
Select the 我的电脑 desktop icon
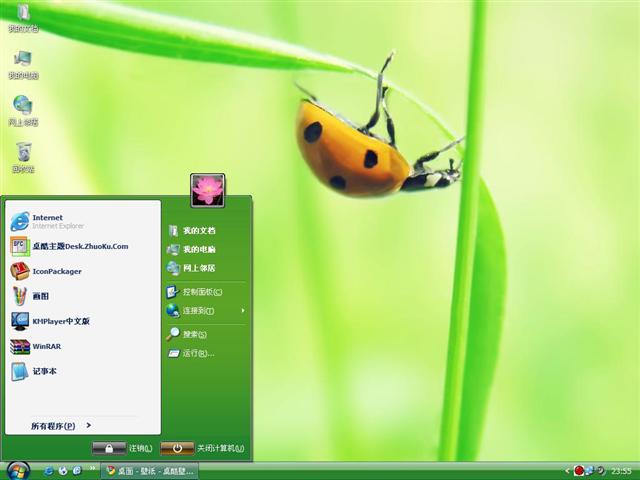23,64
